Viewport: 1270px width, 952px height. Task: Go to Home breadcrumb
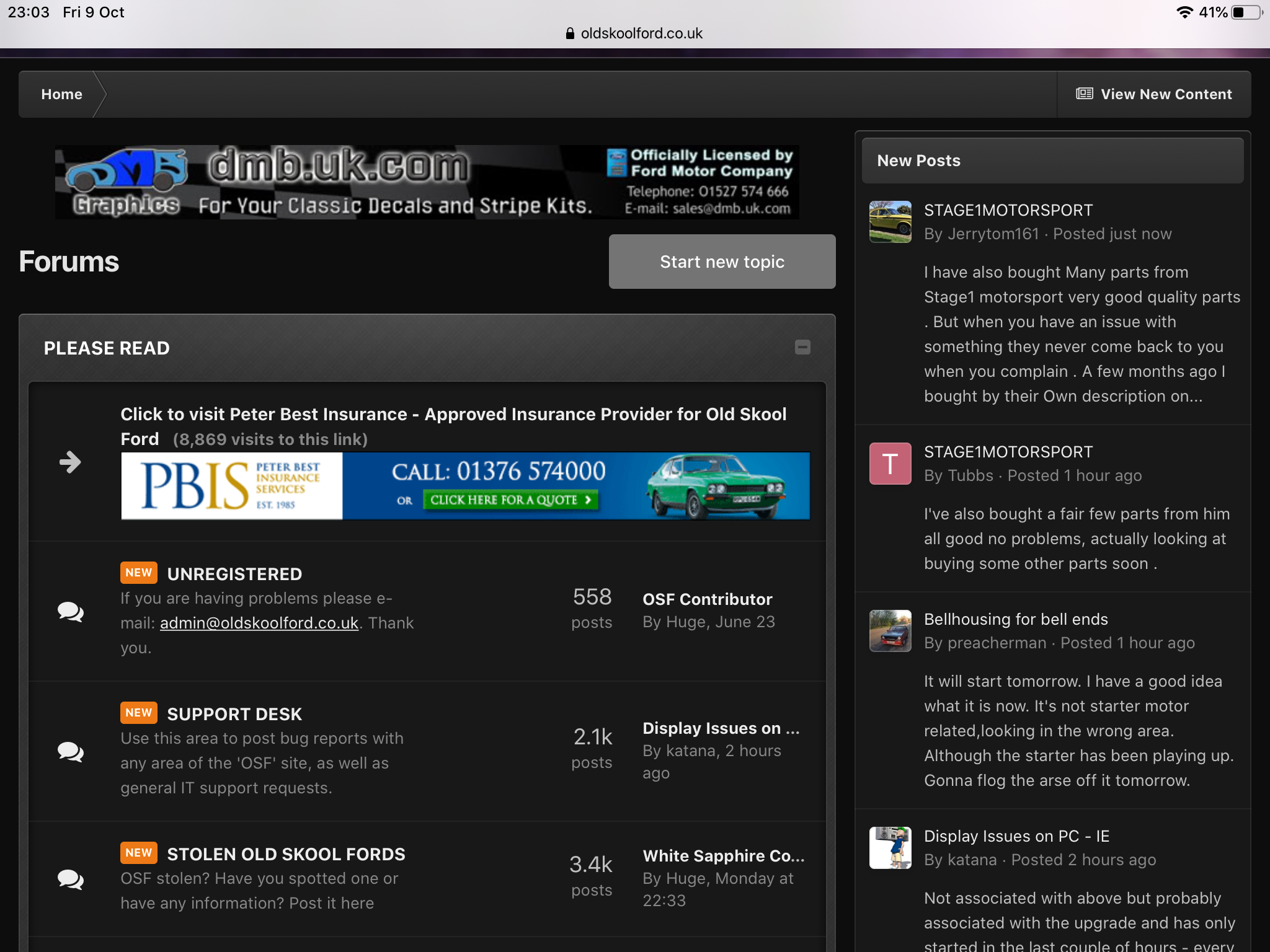pos(61,94)
